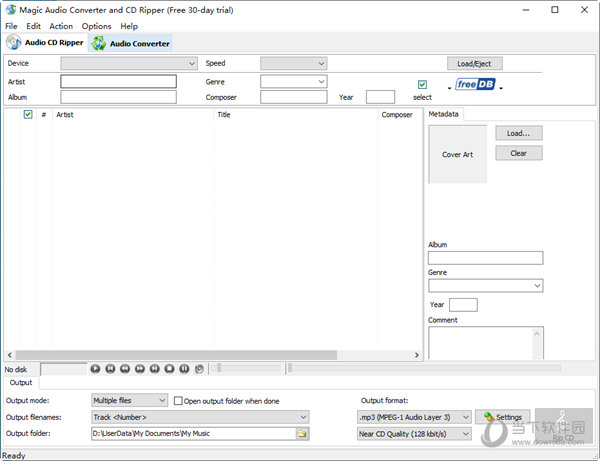Switch to the Audio Converter tab
This screenshot has width=600, height=461.
130,43
